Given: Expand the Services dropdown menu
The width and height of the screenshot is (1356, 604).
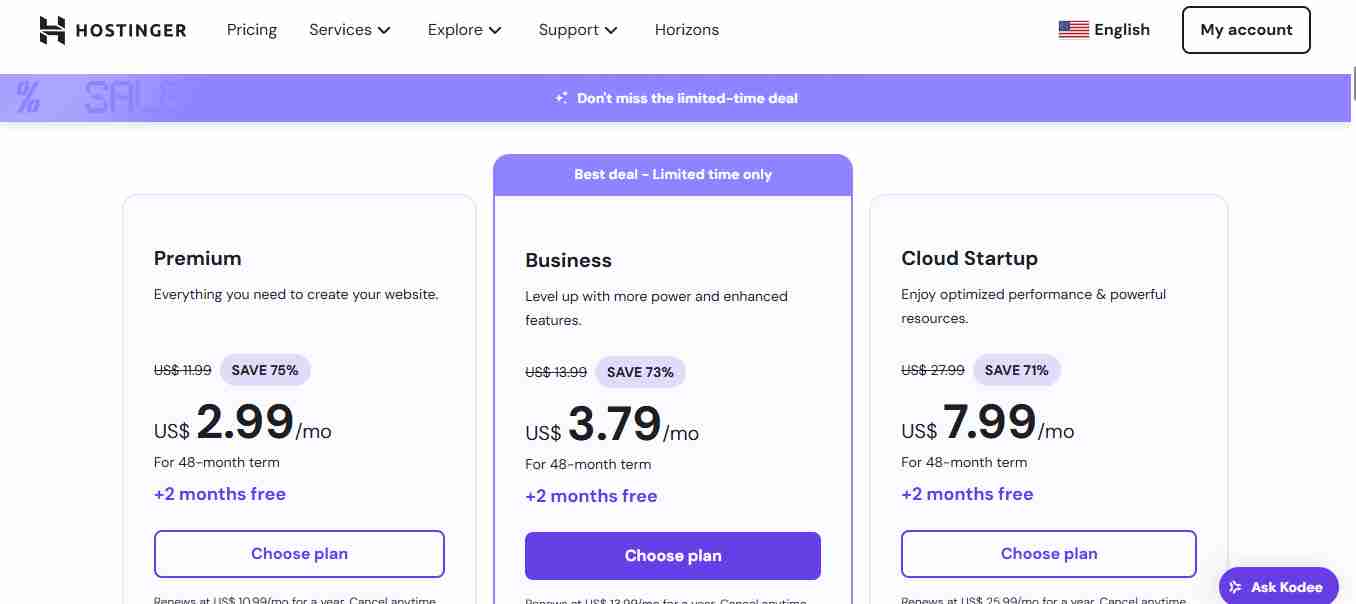Looking at the screenshot, I should click(x=349, y=30).
